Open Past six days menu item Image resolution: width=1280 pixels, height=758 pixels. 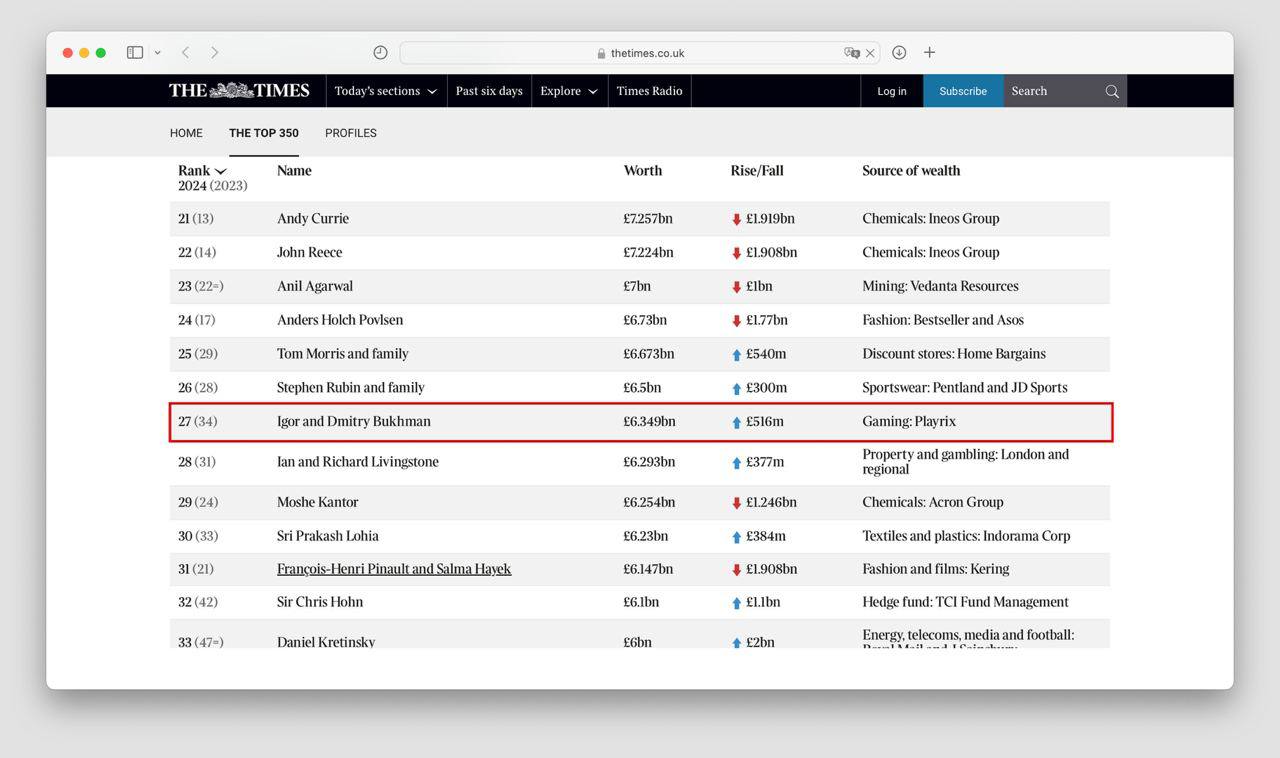pyautogui.click(x=489, y=91)
